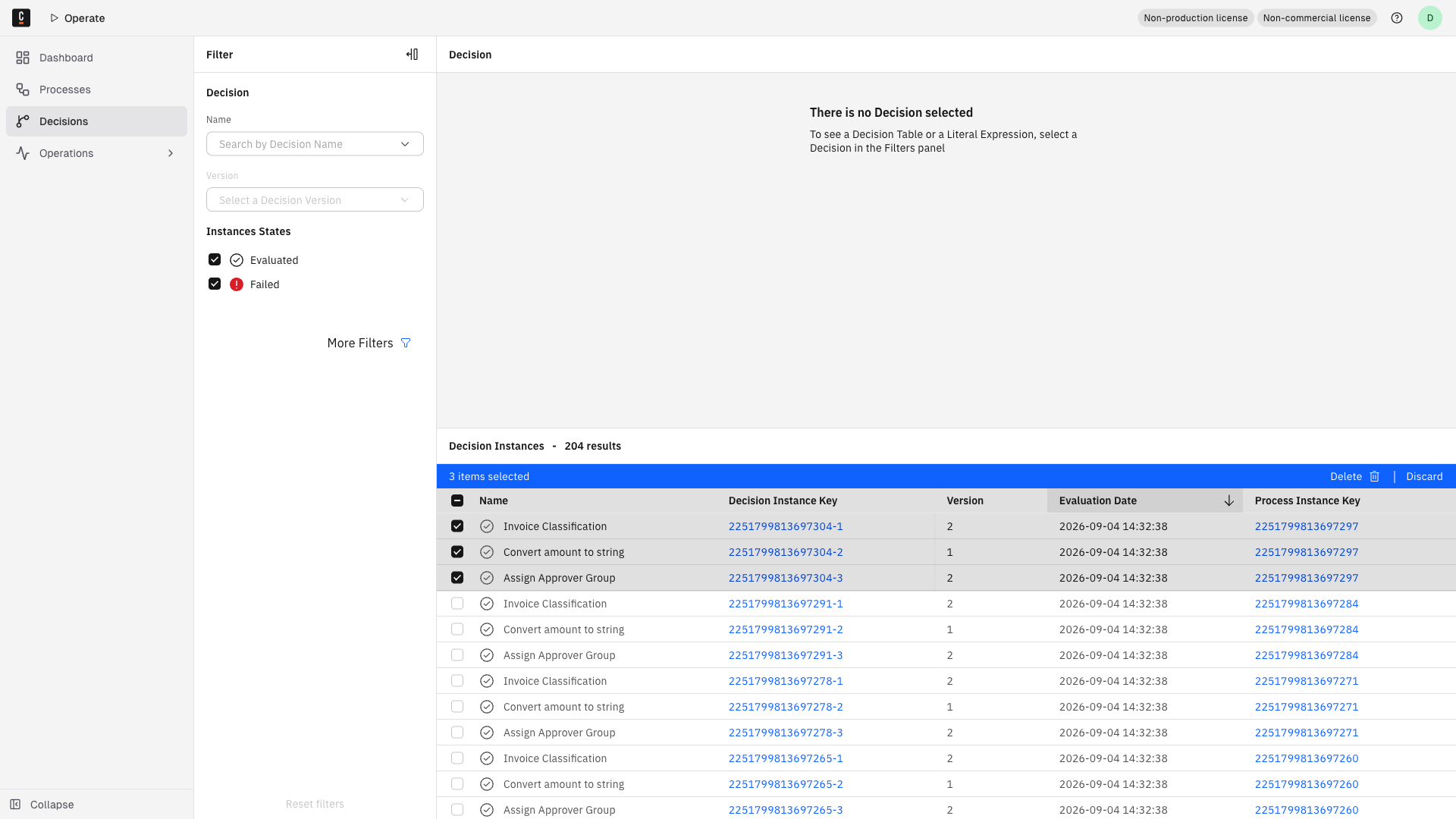Click the Delete trash can icon
The image size is (1456, 819).
tap(1374, 476)
